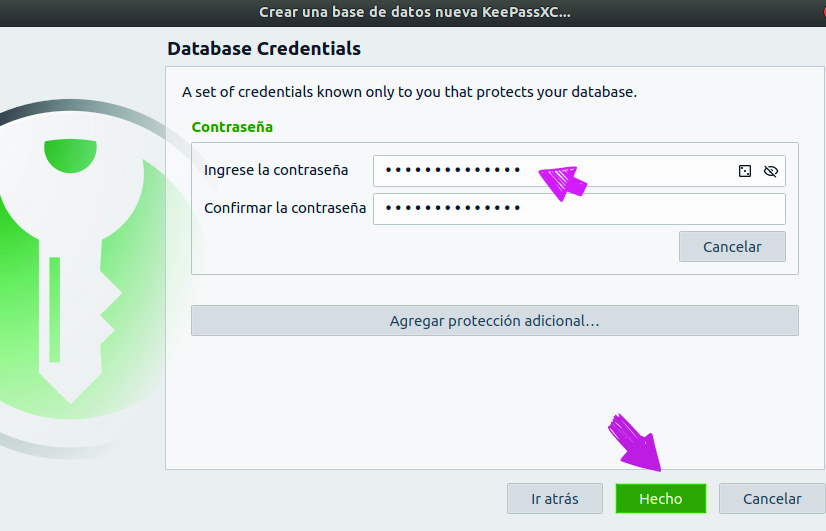Toggle password visibility with the eye icon

pyautogui.click(x=770, y=171)
